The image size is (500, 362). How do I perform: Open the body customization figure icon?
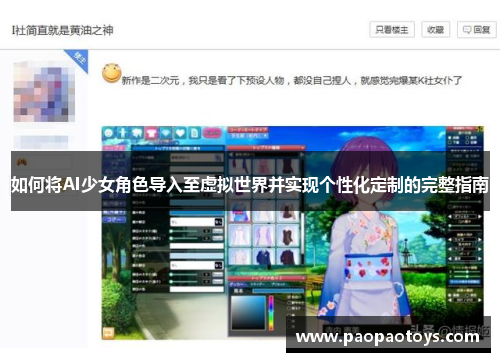click(123, 133)
